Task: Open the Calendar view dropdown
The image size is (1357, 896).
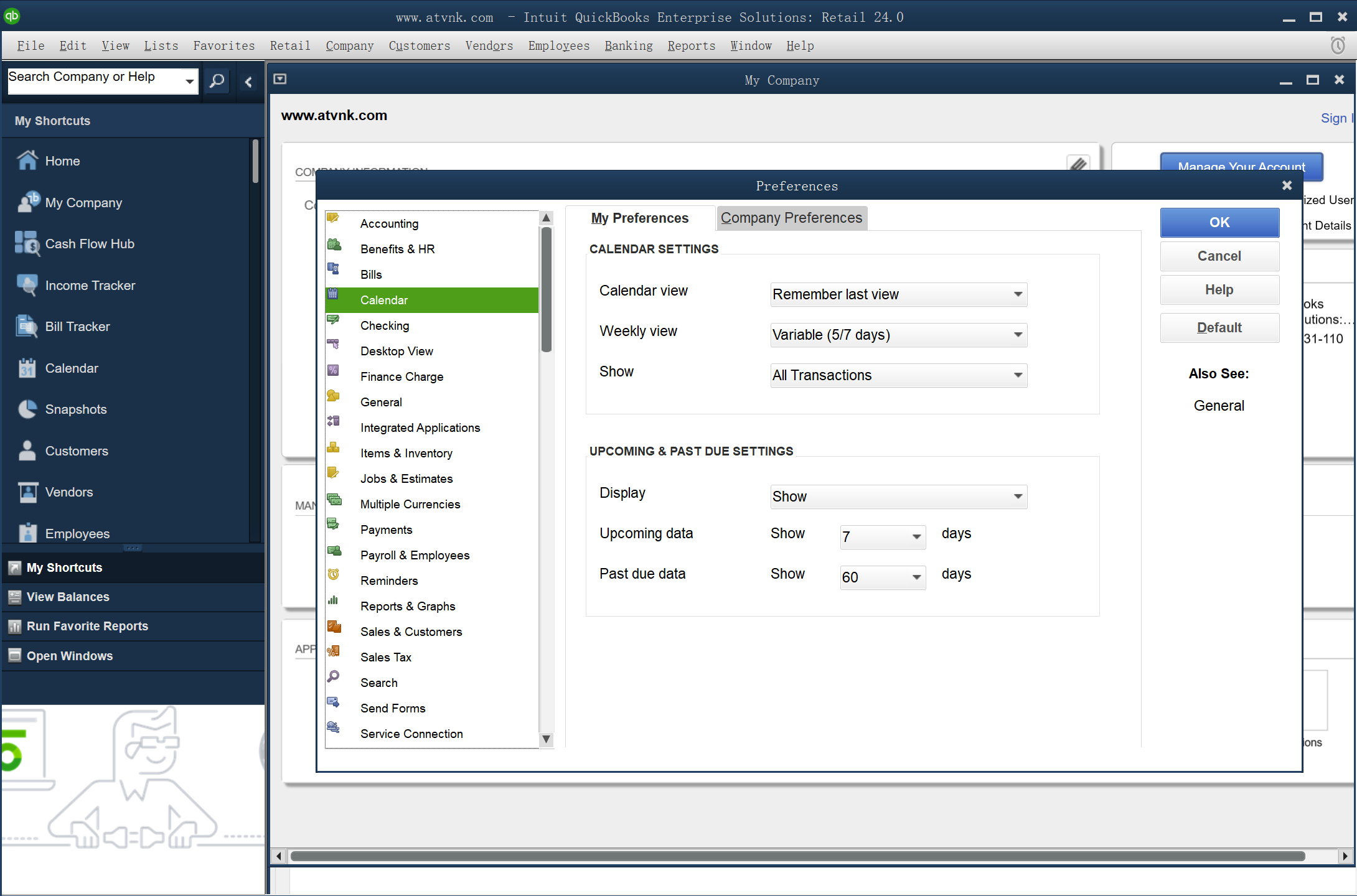Action: [x=1017, y=294]
